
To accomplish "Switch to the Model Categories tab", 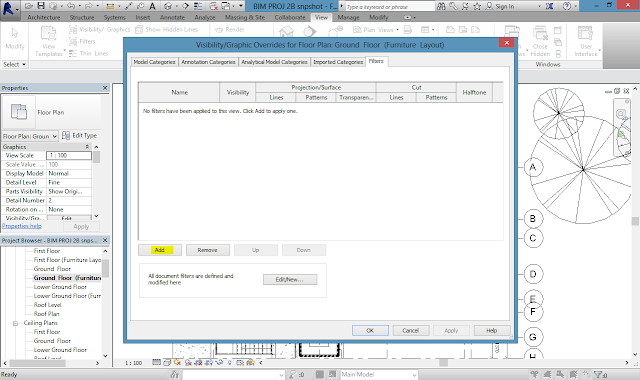I will 154,62.
